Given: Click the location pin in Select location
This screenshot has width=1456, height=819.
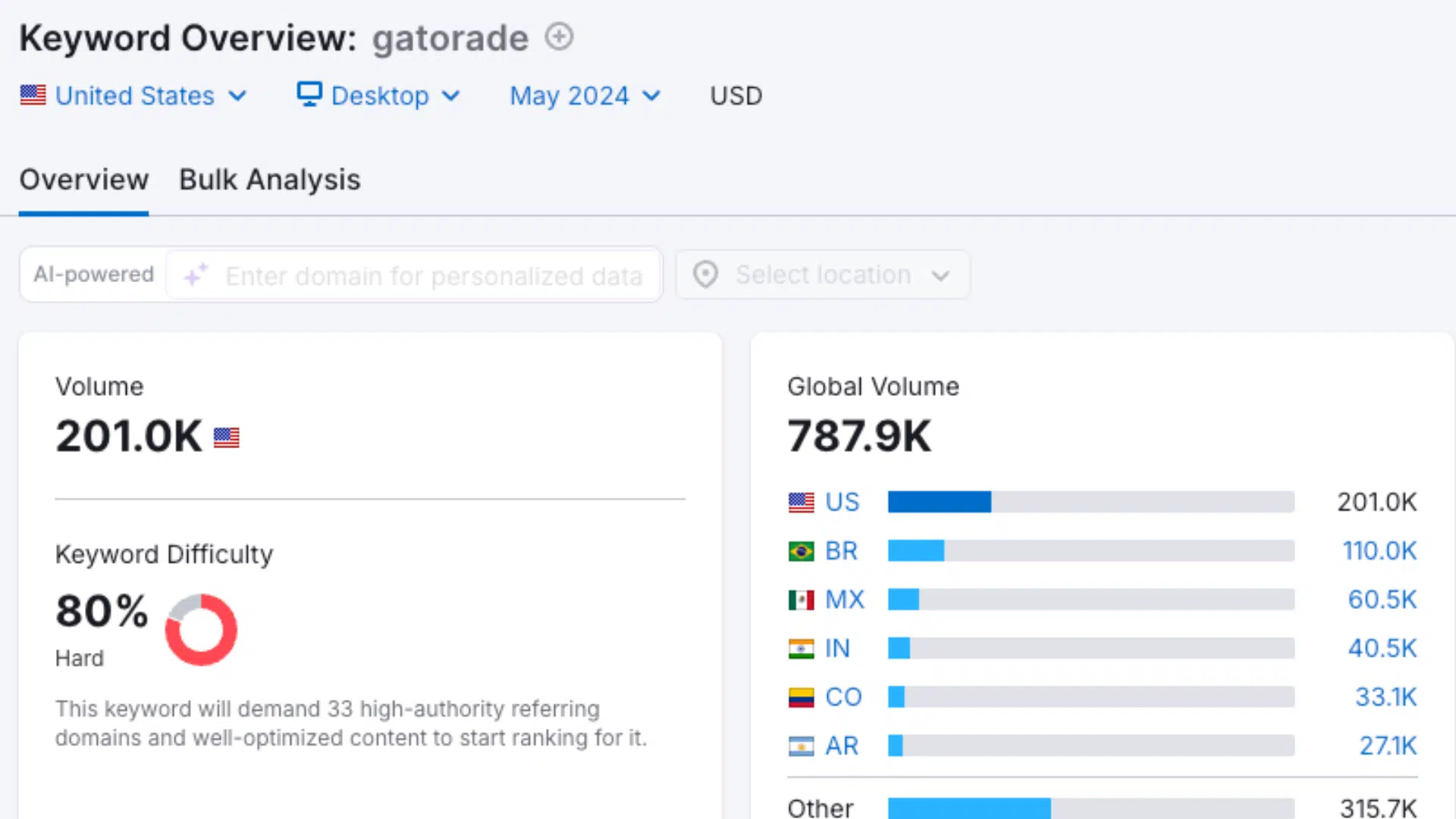Looking at the screenshot, I should (x=704, y=275).
